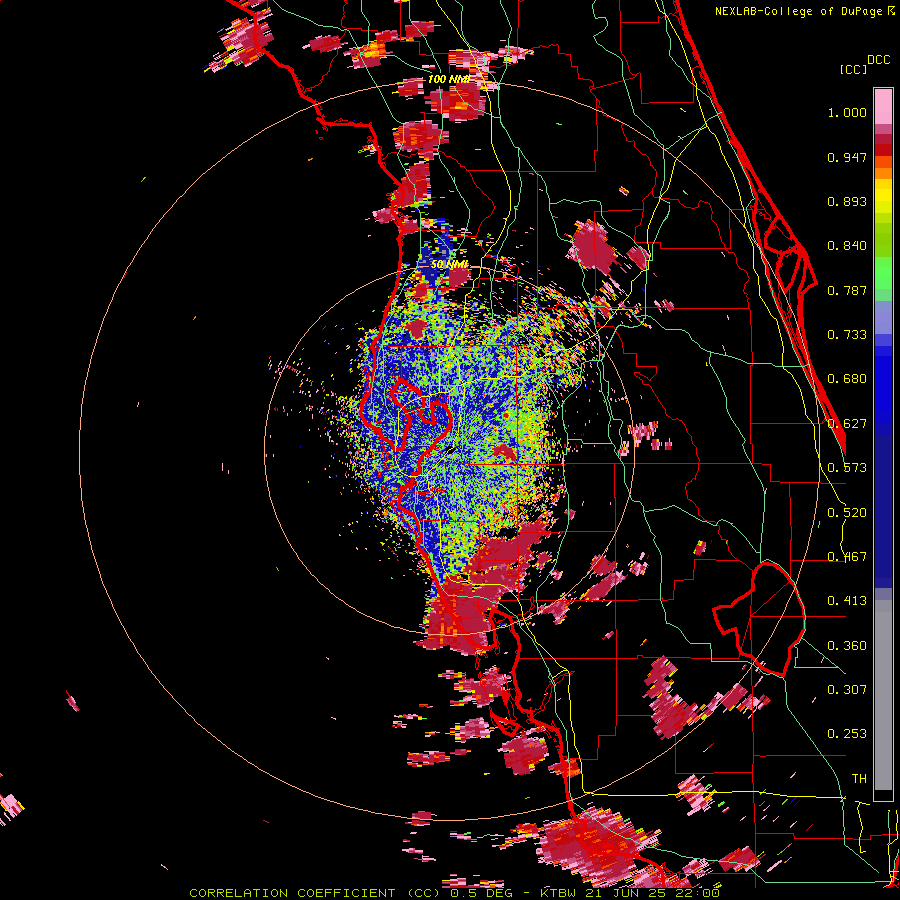The image size is (900, 900).
Task: Select the 0.413 scale value
Action: click(x=847, y=601)
